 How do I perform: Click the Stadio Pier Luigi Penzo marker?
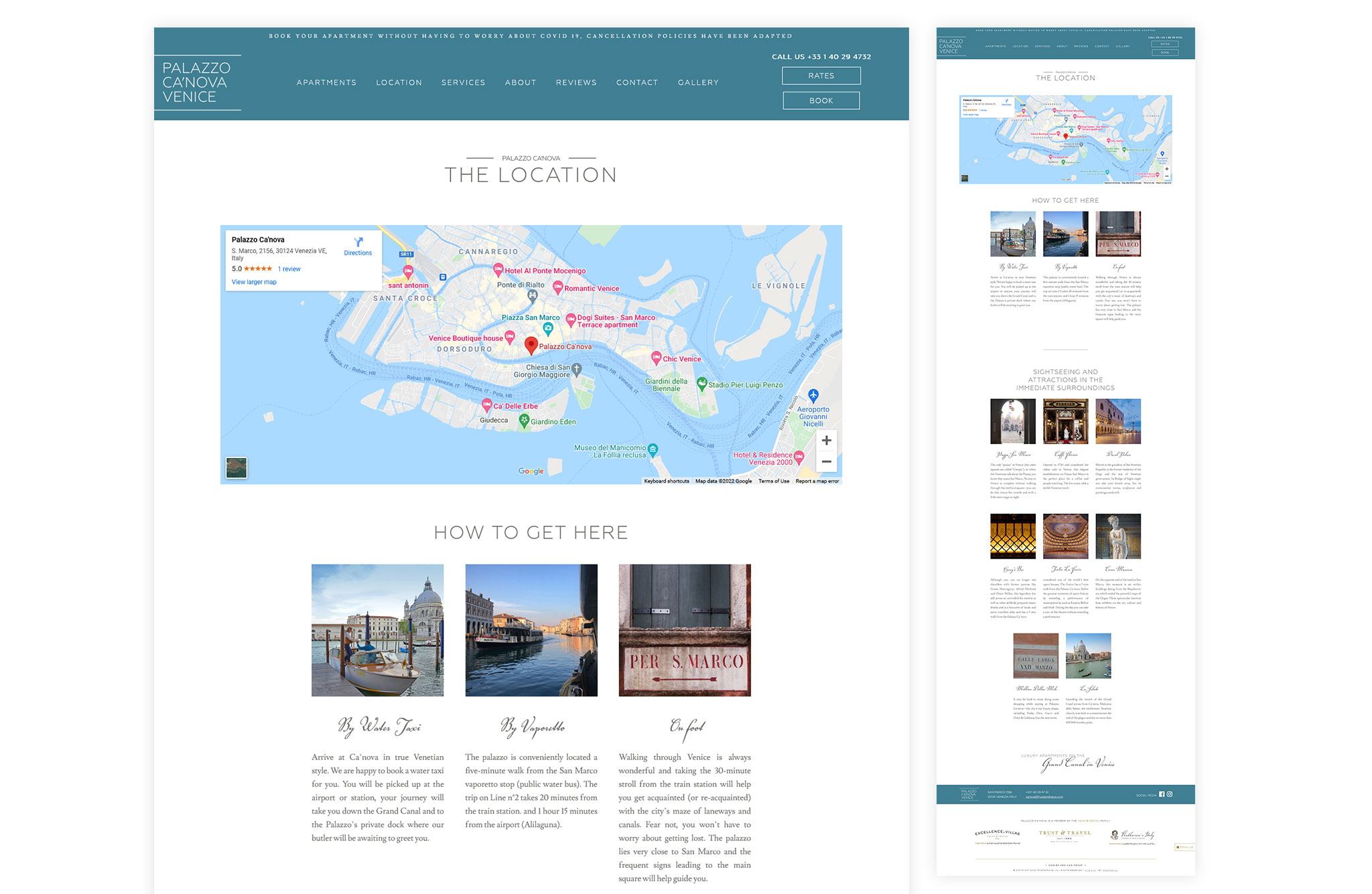(x=701, y=384)
